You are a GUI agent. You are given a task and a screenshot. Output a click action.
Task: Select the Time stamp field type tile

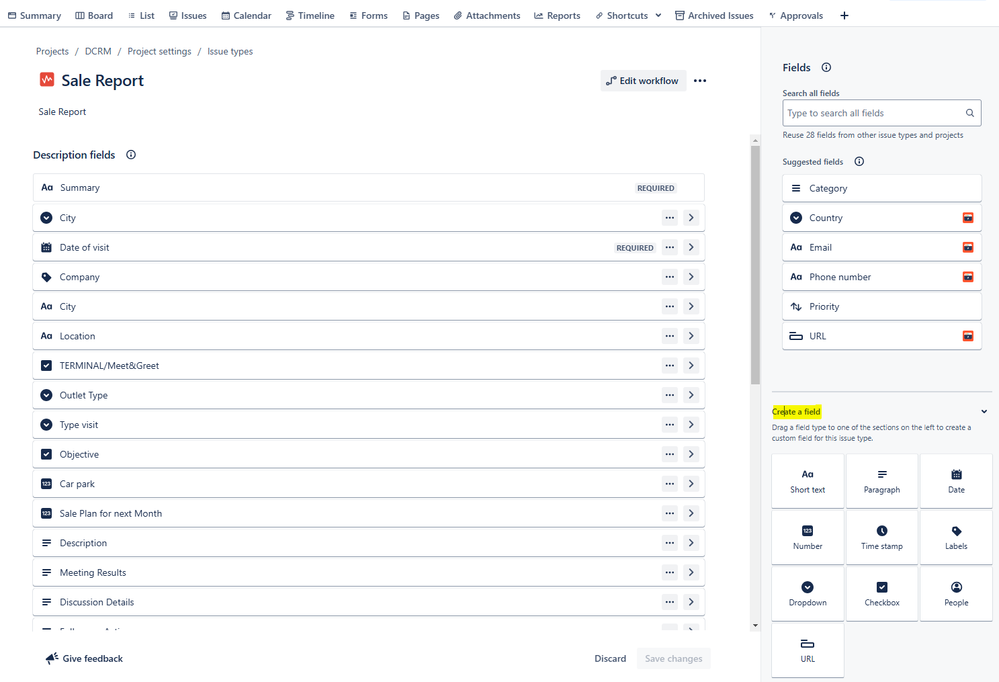[x=882, y=537]
